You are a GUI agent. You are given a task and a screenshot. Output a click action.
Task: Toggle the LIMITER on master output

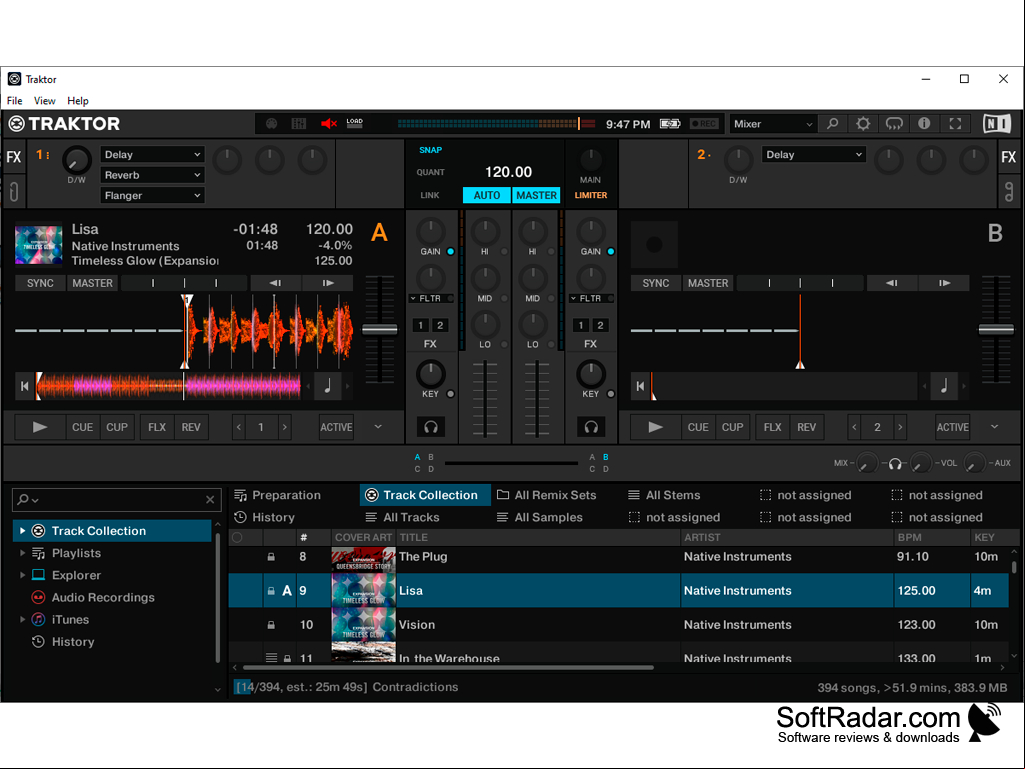[590, 195]
